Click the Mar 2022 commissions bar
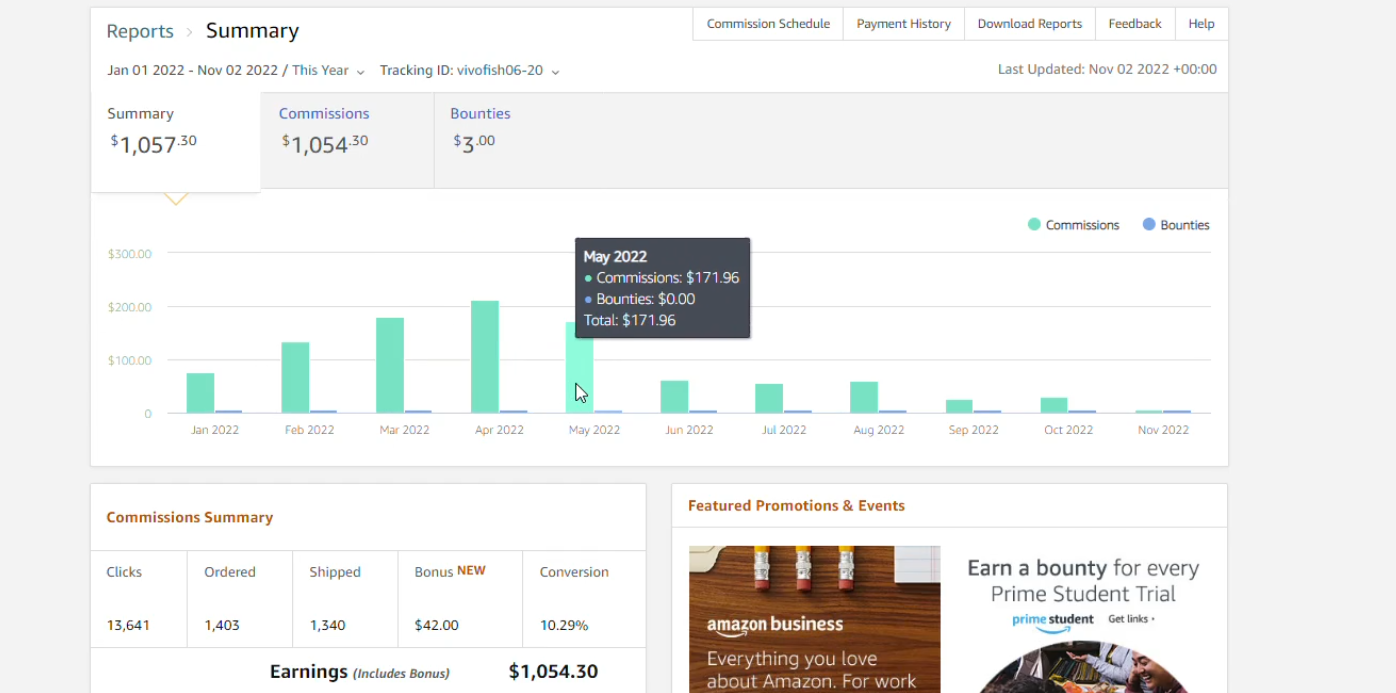1396x693 pixels. pos(390,365)
